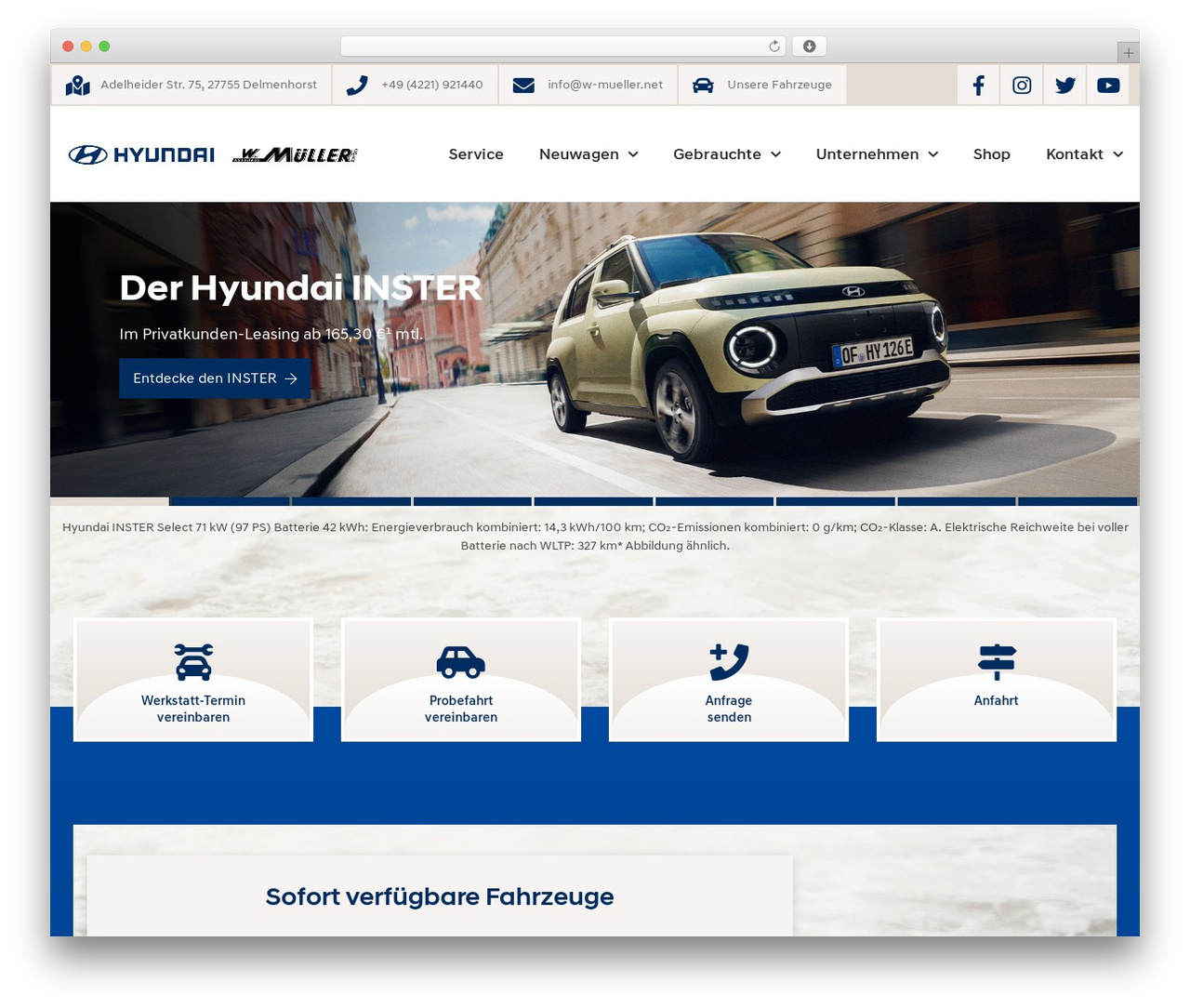
Task: Click the Anfrage senden phone icon
Action: pos(729,662)
